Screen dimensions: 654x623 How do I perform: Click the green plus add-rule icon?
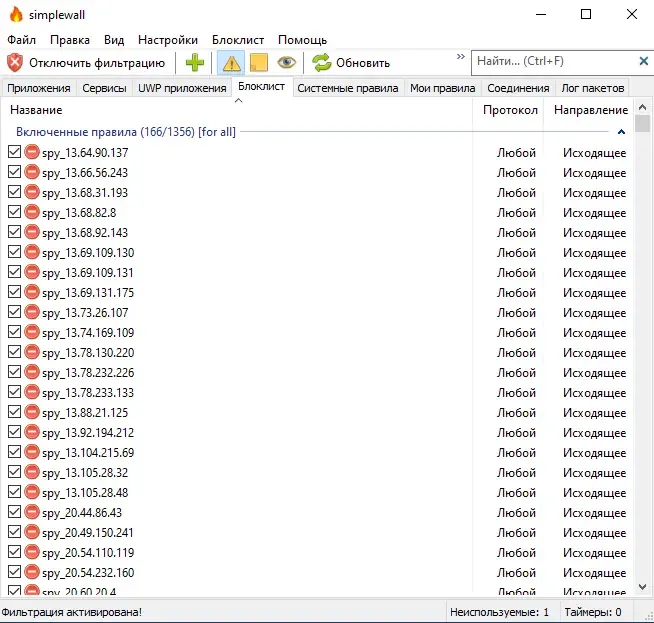point(195,63)
